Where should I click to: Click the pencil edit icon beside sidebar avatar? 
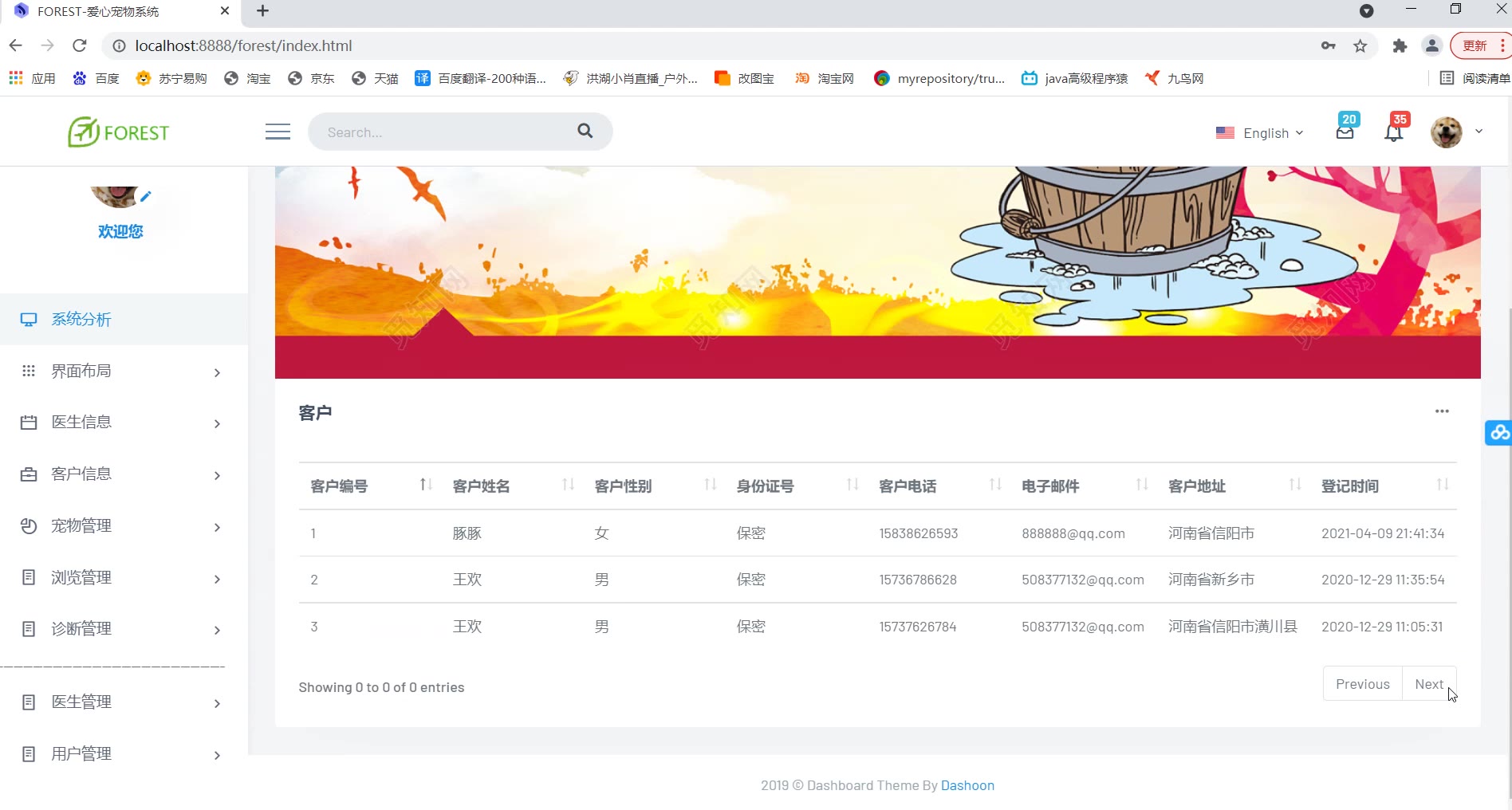pyautogui.click(x=146, y=196)
